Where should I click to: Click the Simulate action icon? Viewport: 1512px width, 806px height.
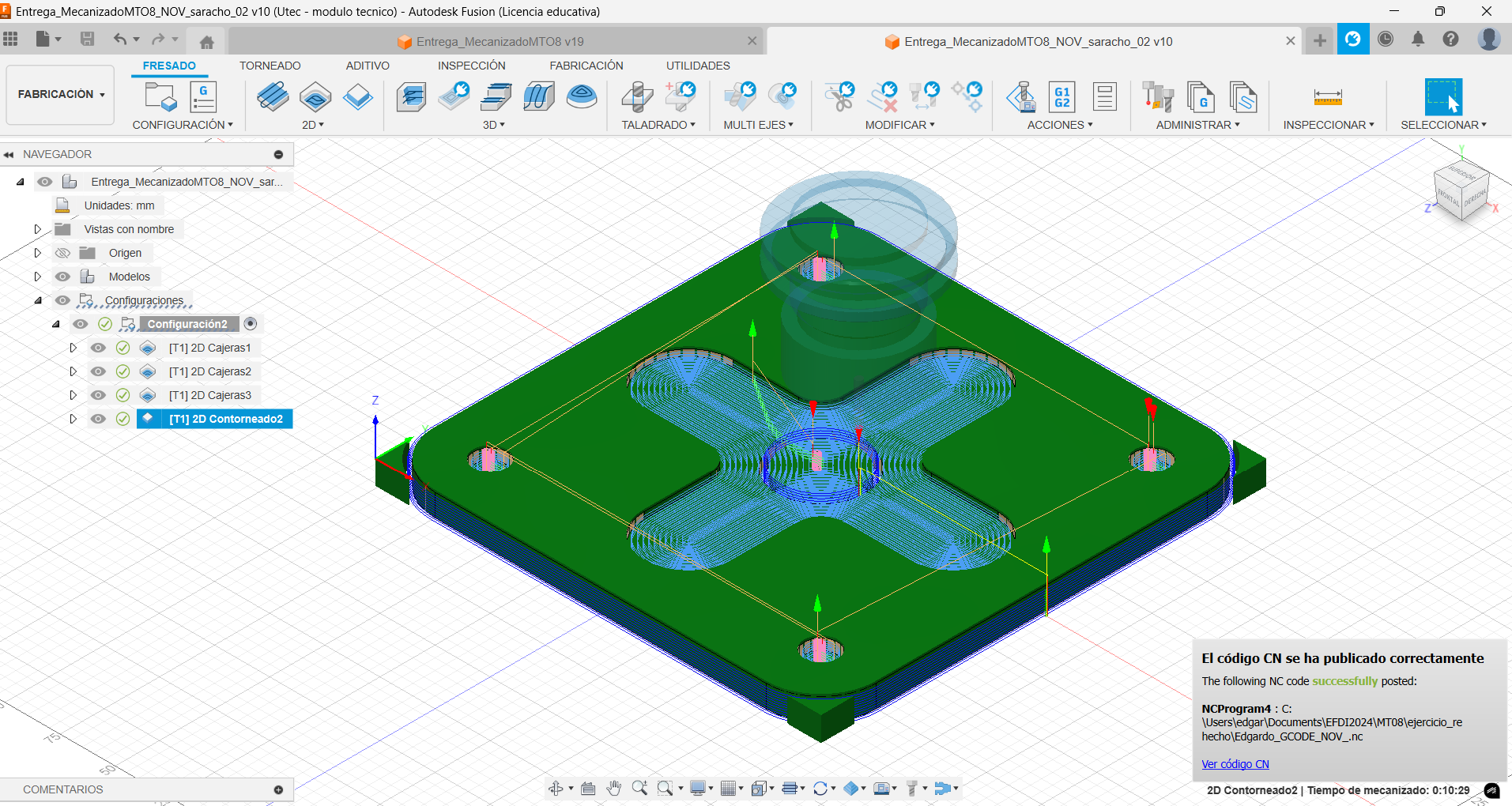1020,97
